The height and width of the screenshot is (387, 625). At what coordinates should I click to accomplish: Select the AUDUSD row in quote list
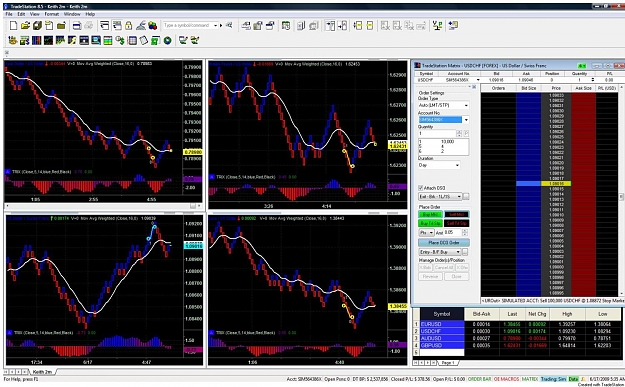[518, 338]
